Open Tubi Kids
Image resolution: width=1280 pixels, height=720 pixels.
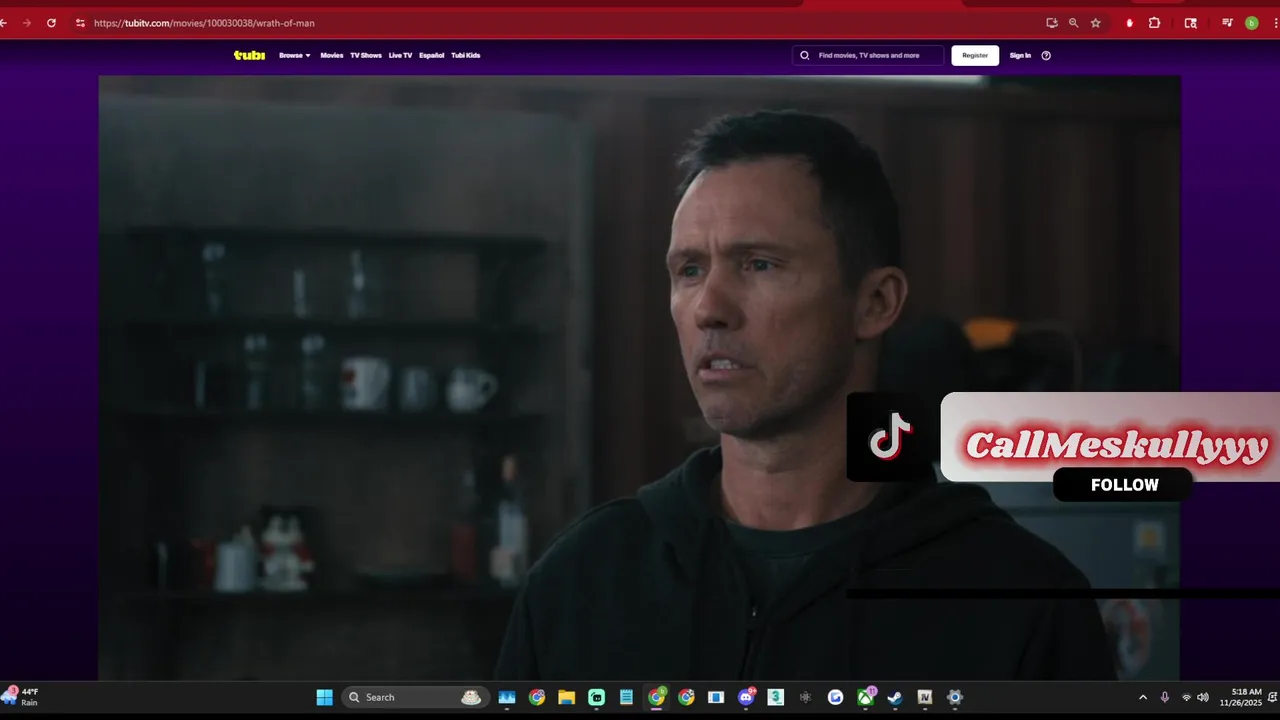[466, 55]
